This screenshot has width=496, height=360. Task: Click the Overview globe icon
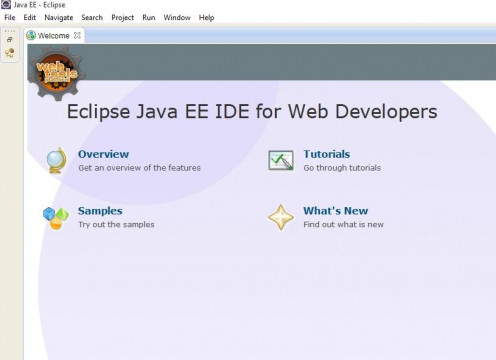56,161
